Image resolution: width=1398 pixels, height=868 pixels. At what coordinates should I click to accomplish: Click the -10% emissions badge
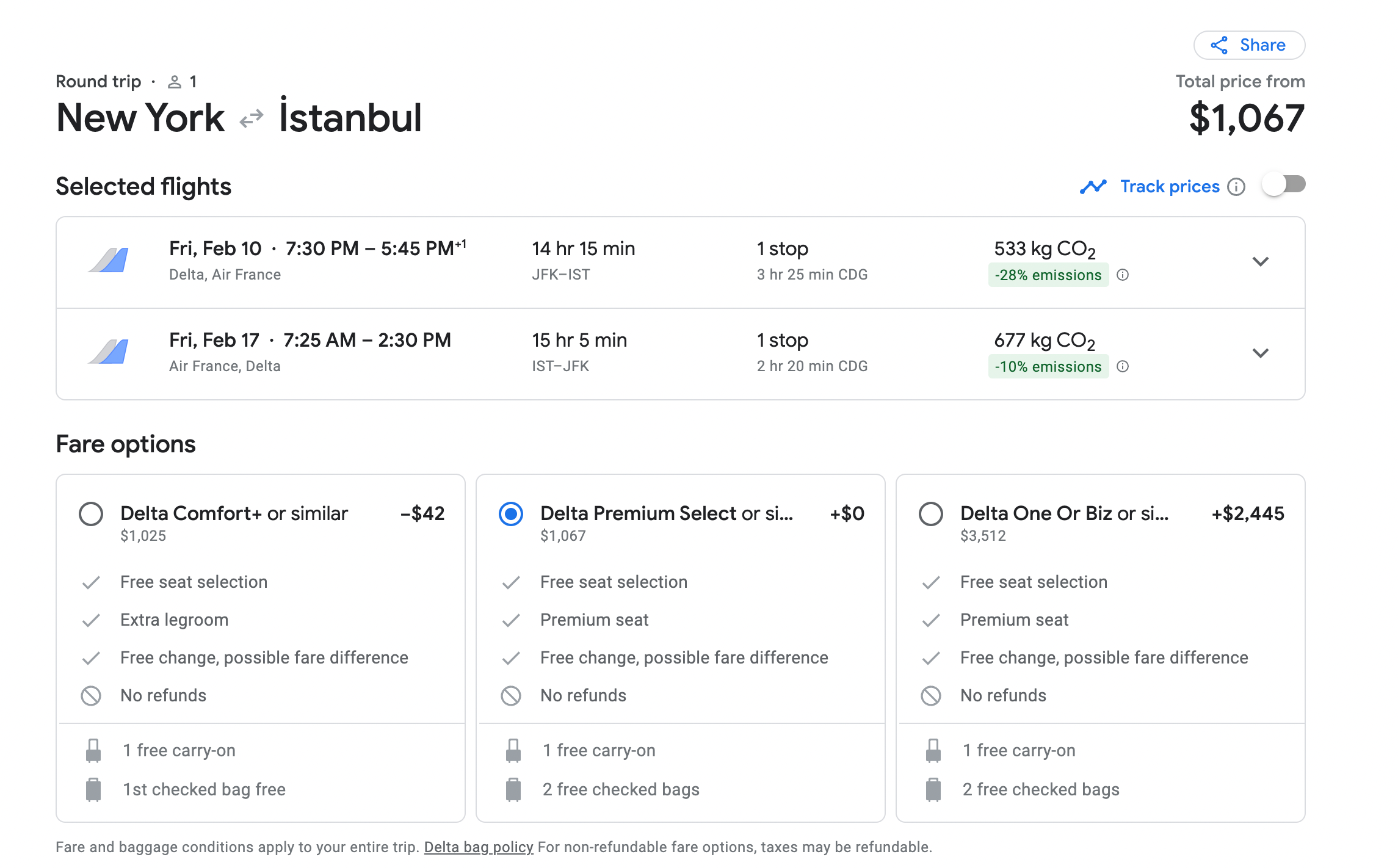click(x=1048, y=367)
